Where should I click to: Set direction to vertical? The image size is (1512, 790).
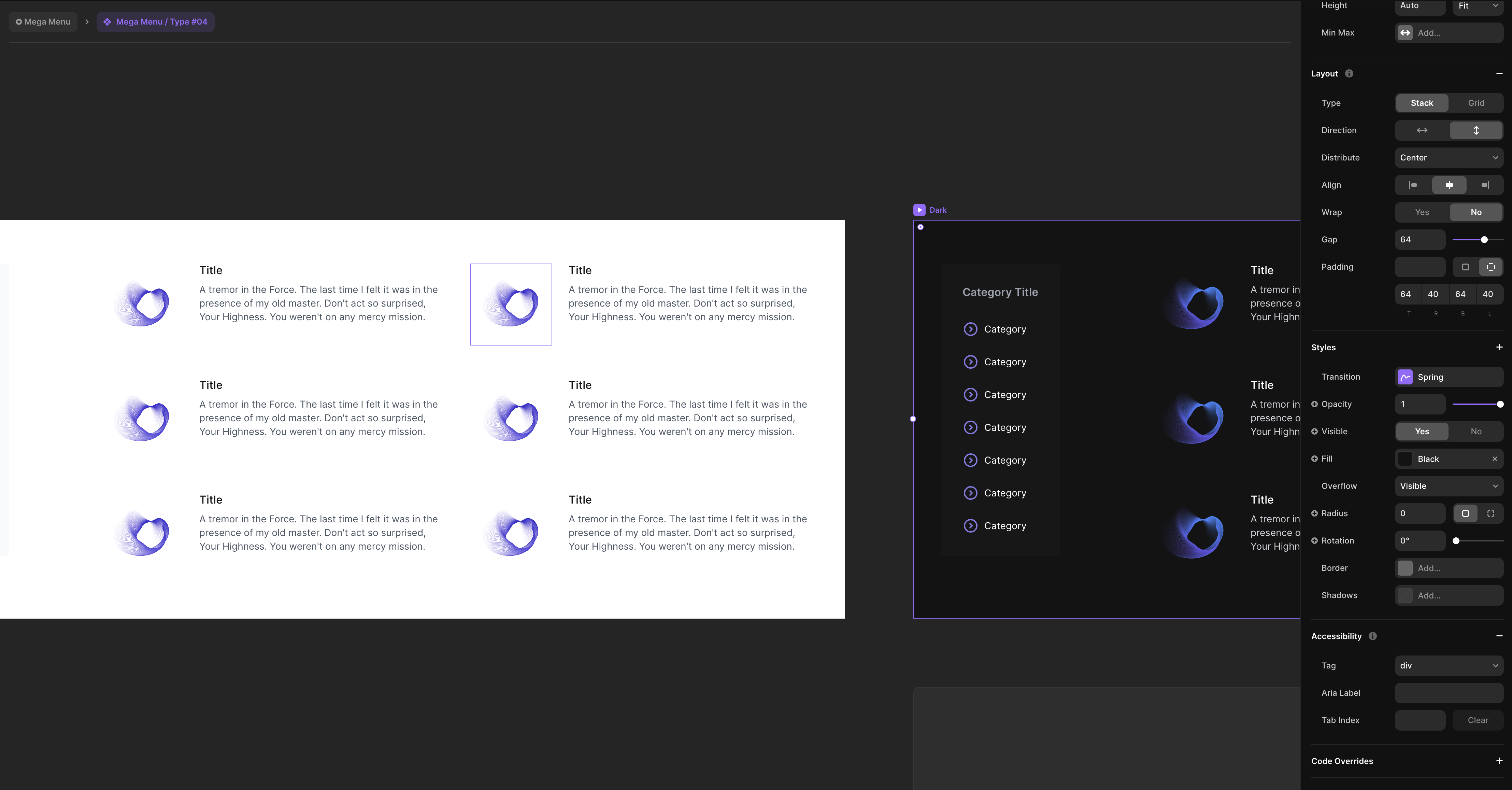click(x=1475, y=130)
